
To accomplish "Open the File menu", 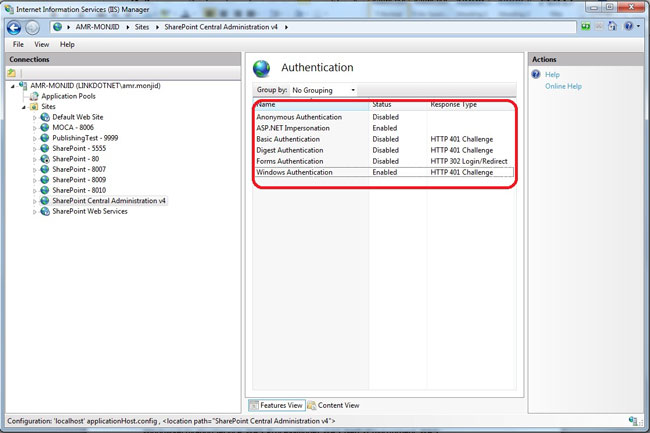I will coord(18,44).
